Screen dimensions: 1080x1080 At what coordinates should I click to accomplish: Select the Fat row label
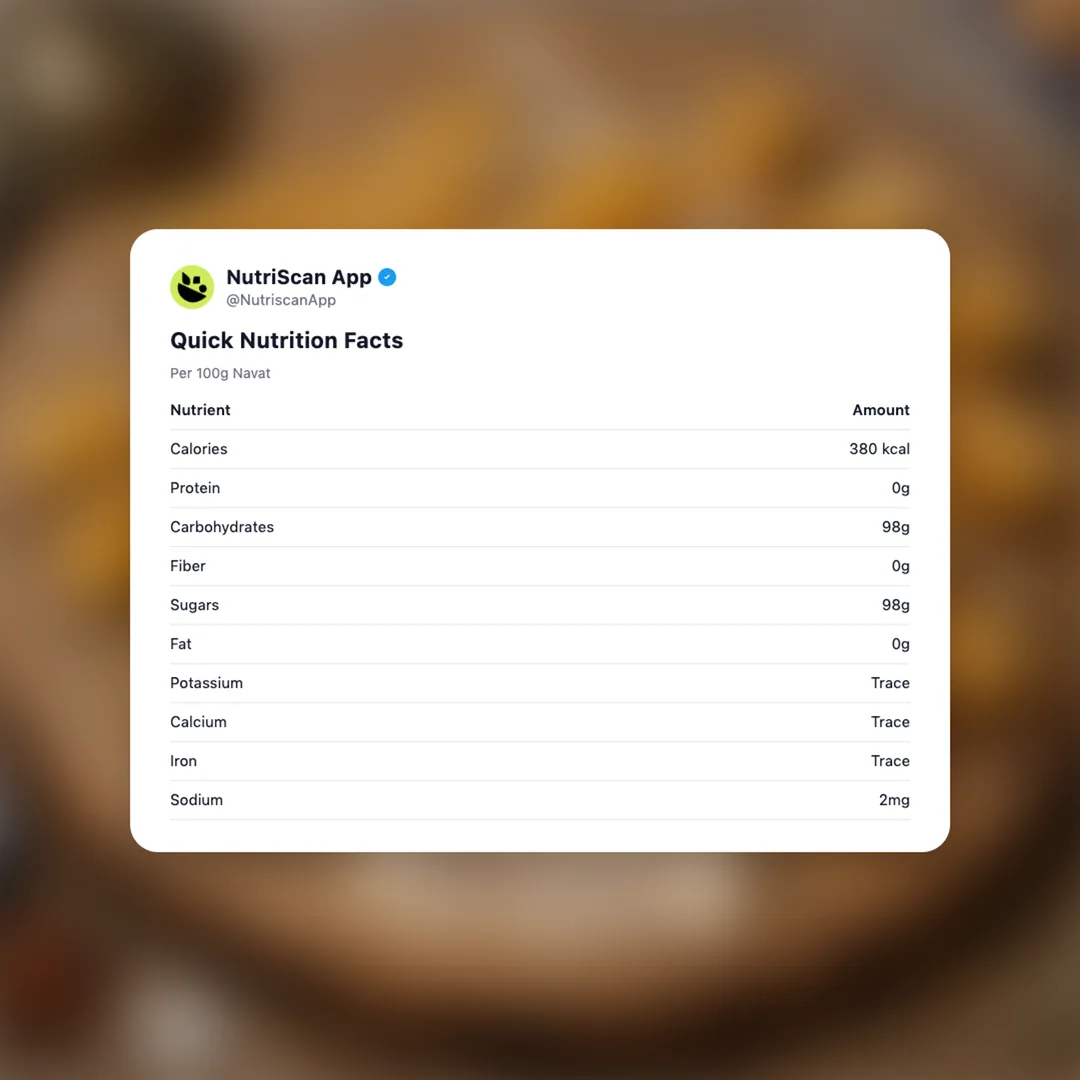(181, 644)
